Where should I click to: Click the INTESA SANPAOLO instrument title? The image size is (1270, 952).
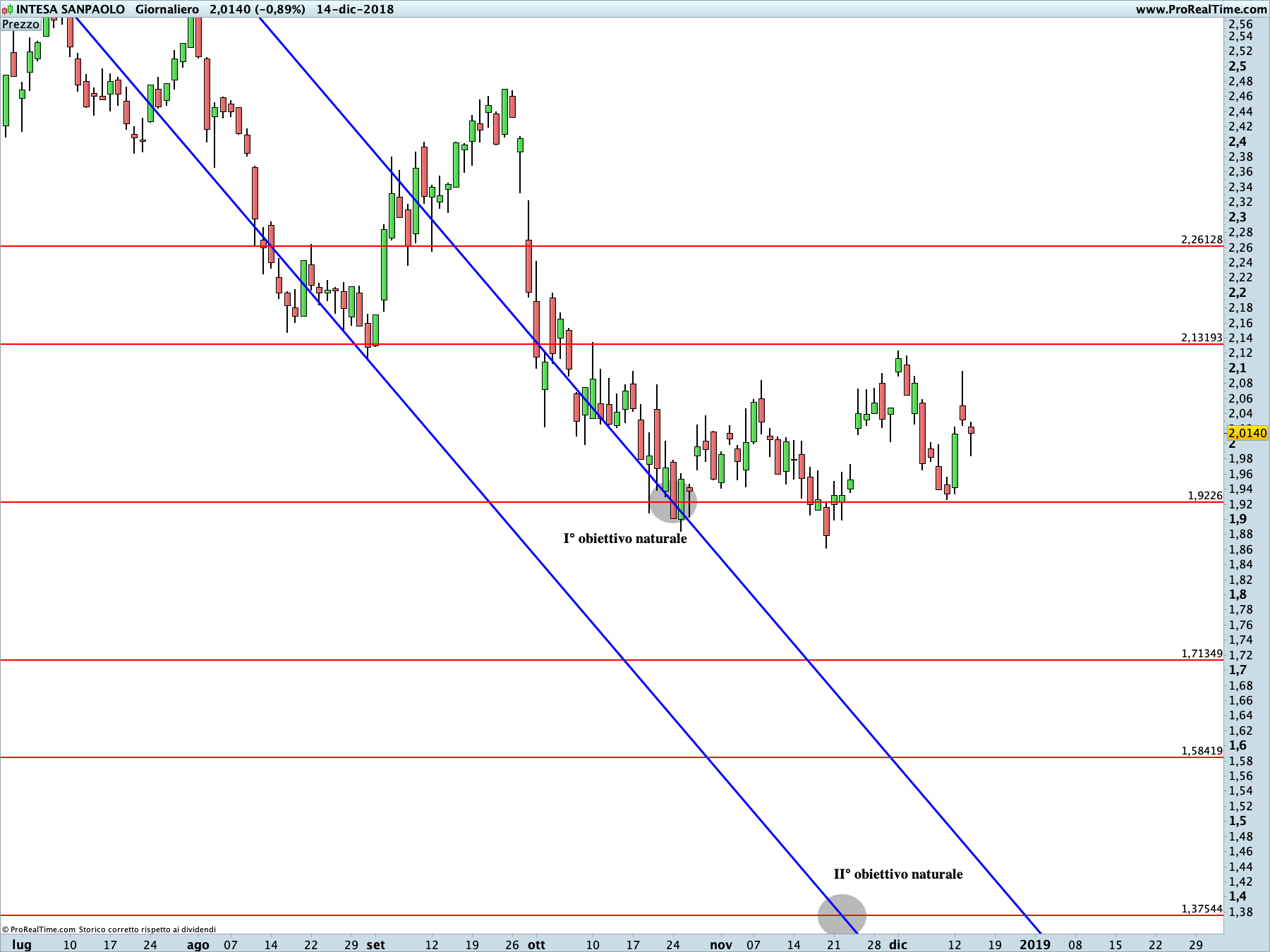[x=71, y=9]
